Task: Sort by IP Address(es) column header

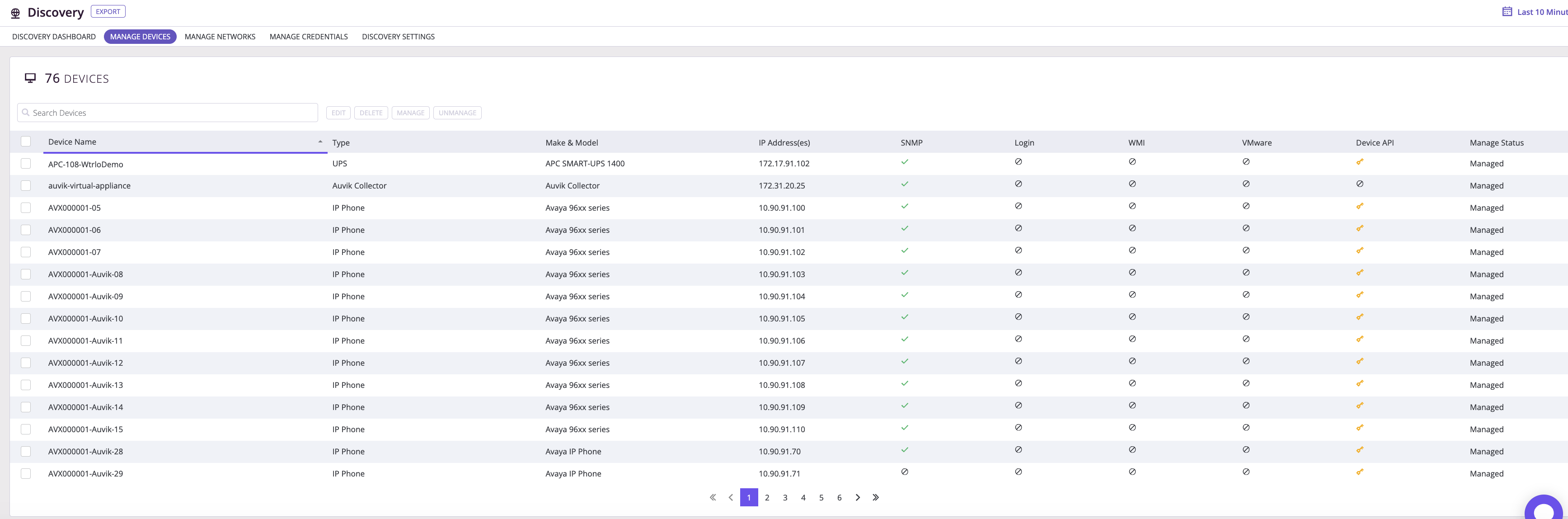Action: pyautogui.click(x=784, y=142)
